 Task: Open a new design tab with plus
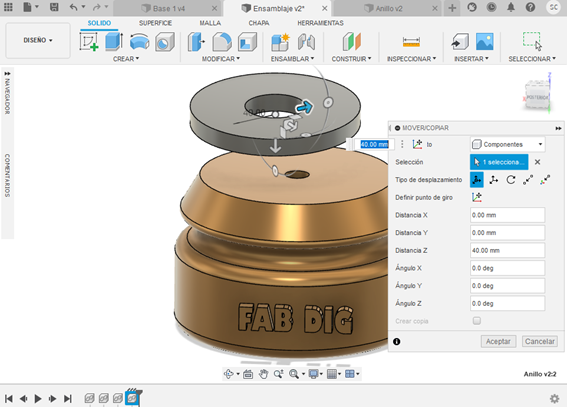pos(452,8)
